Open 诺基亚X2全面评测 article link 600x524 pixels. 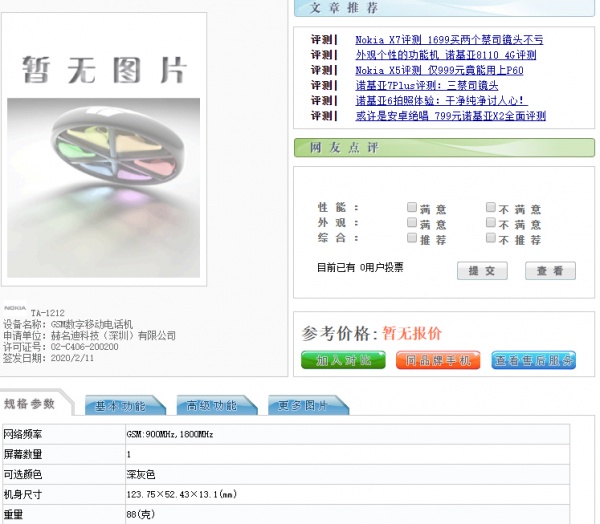[x=450, y=116]
